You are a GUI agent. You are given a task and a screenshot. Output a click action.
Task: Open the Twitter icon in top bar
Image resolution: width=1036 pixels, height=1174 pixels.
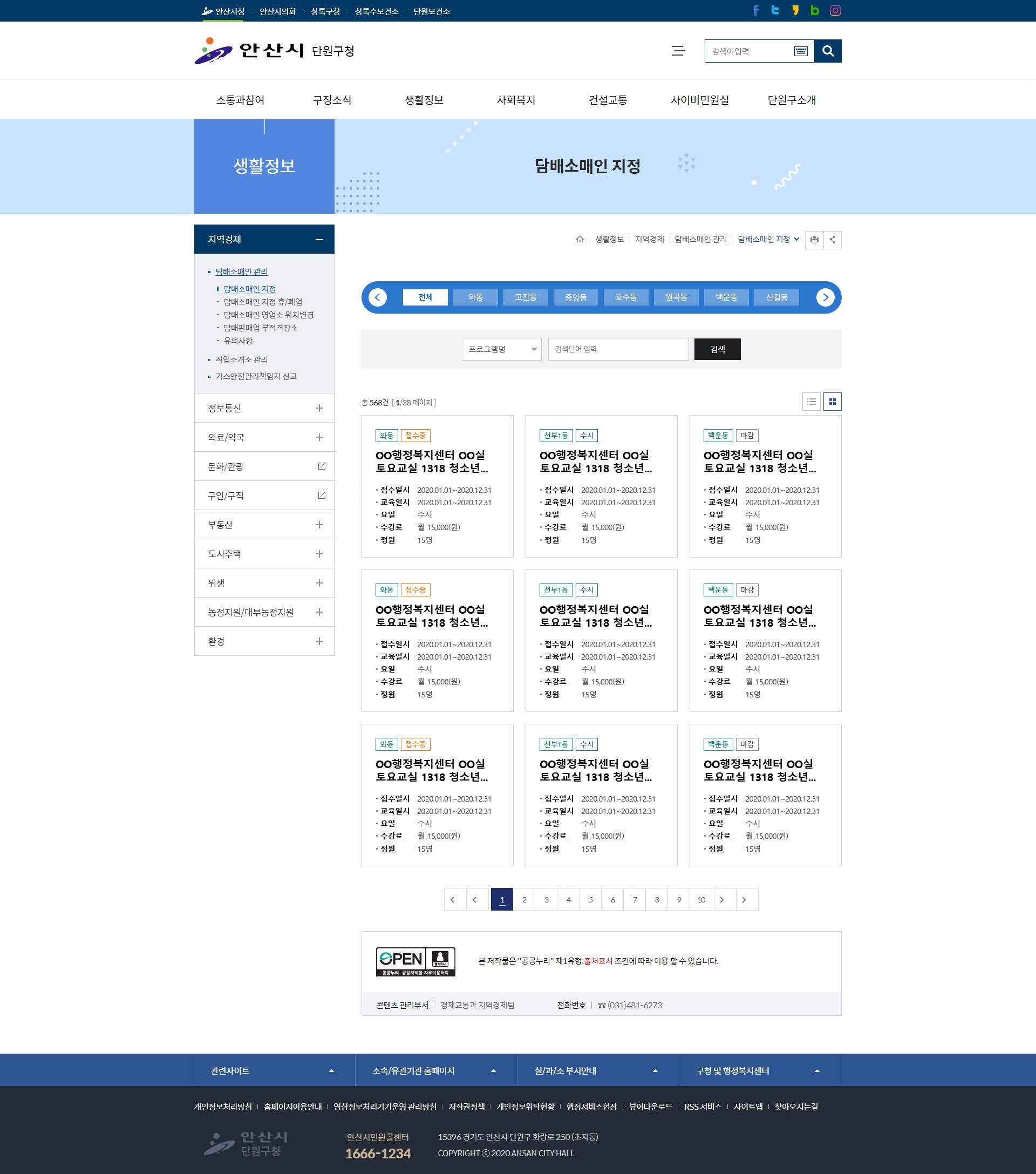click(x=775, y=10)
